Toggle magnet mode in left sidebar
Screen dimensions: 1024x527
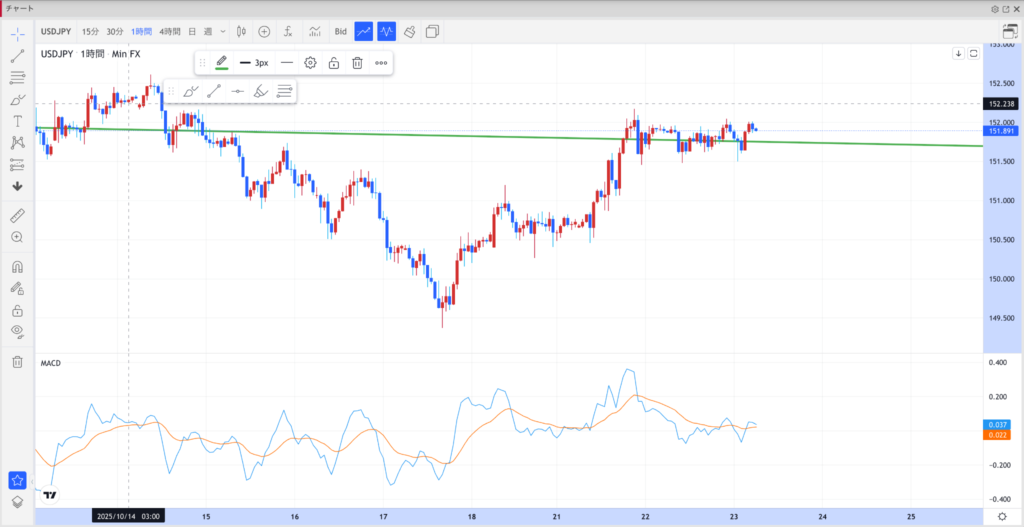coord(17,267)
